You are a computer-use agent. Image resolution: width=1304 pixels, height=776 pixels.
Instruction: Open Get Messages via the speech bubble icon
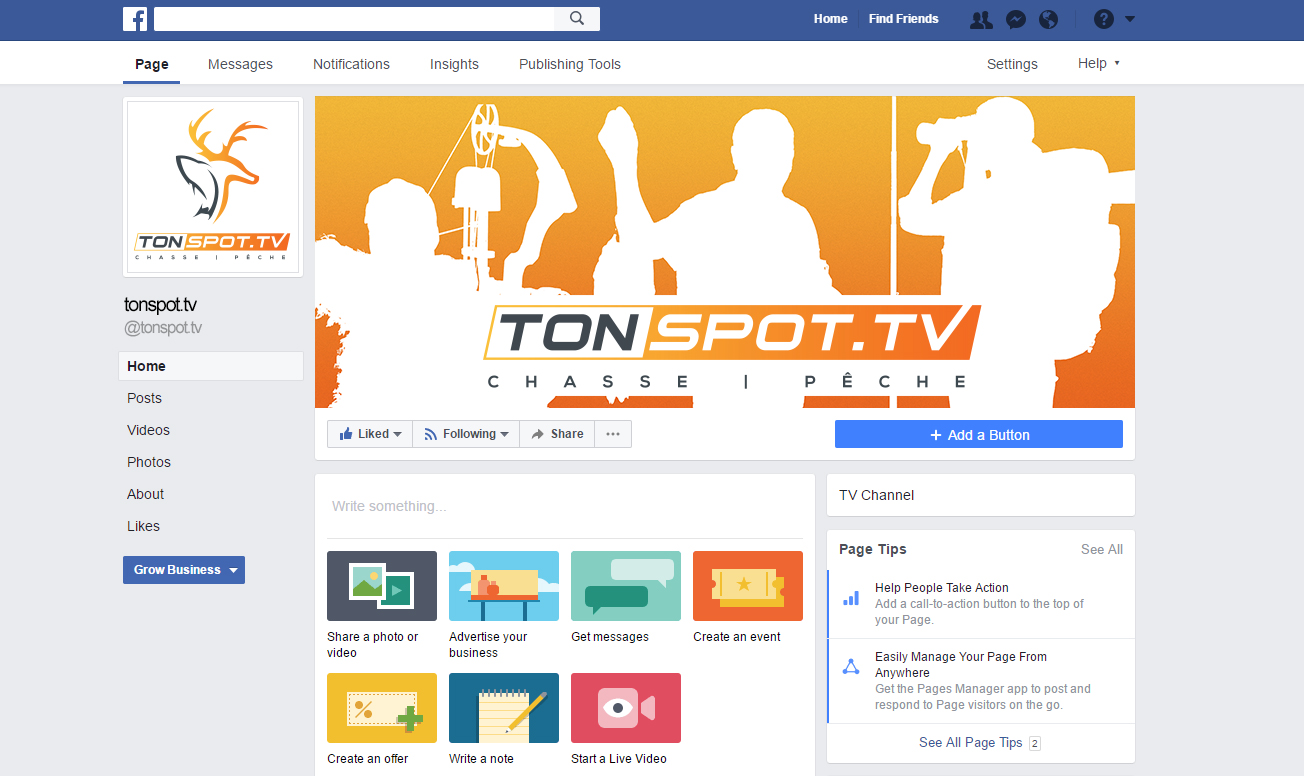click(x=625, y=585)
